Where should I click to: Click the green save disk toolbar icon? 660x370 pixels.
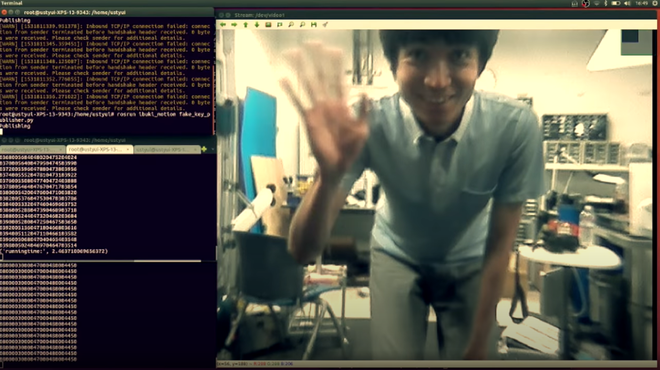pyautogui.click(x=314, y=25)
